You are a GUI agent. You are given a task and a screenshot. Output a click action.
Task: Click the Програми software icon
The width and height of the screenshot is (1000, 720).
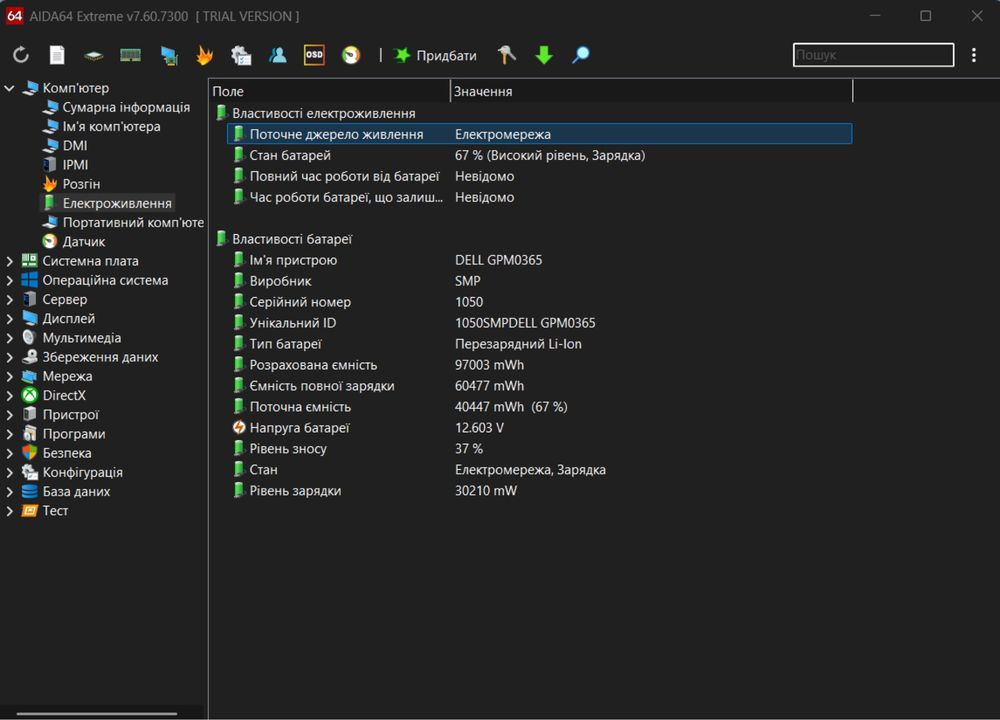[x=29, y=434]
